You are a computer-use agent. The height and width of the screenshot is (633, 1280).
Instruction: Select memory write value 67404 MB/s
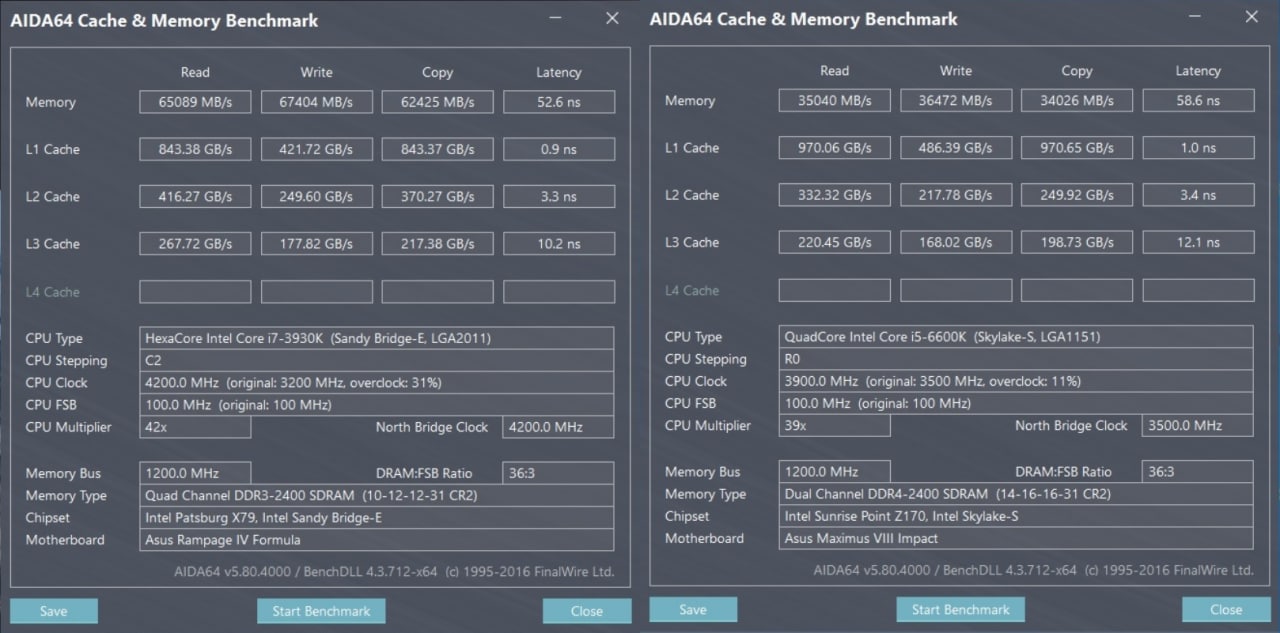tap(316, 102)
